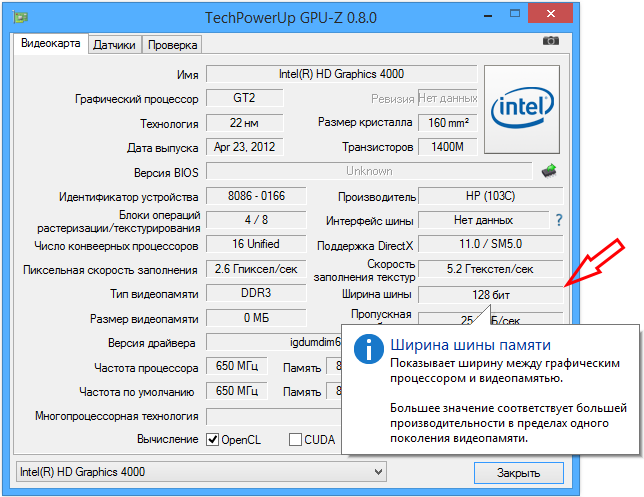Click the Закрыть button

tap(518, 473)
